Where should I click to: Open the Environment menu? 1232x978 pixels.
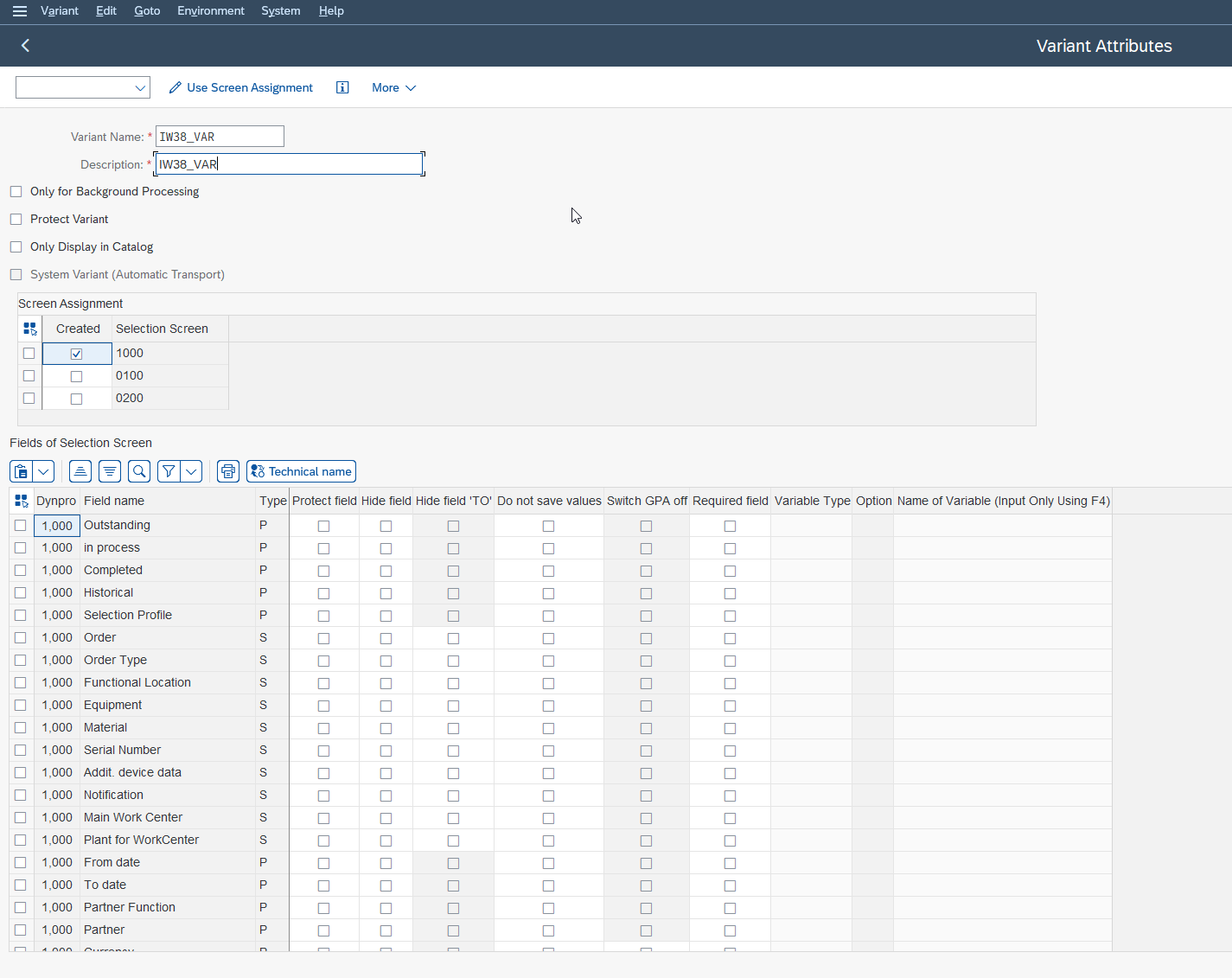pyautogui.click(x=211, y=11)
